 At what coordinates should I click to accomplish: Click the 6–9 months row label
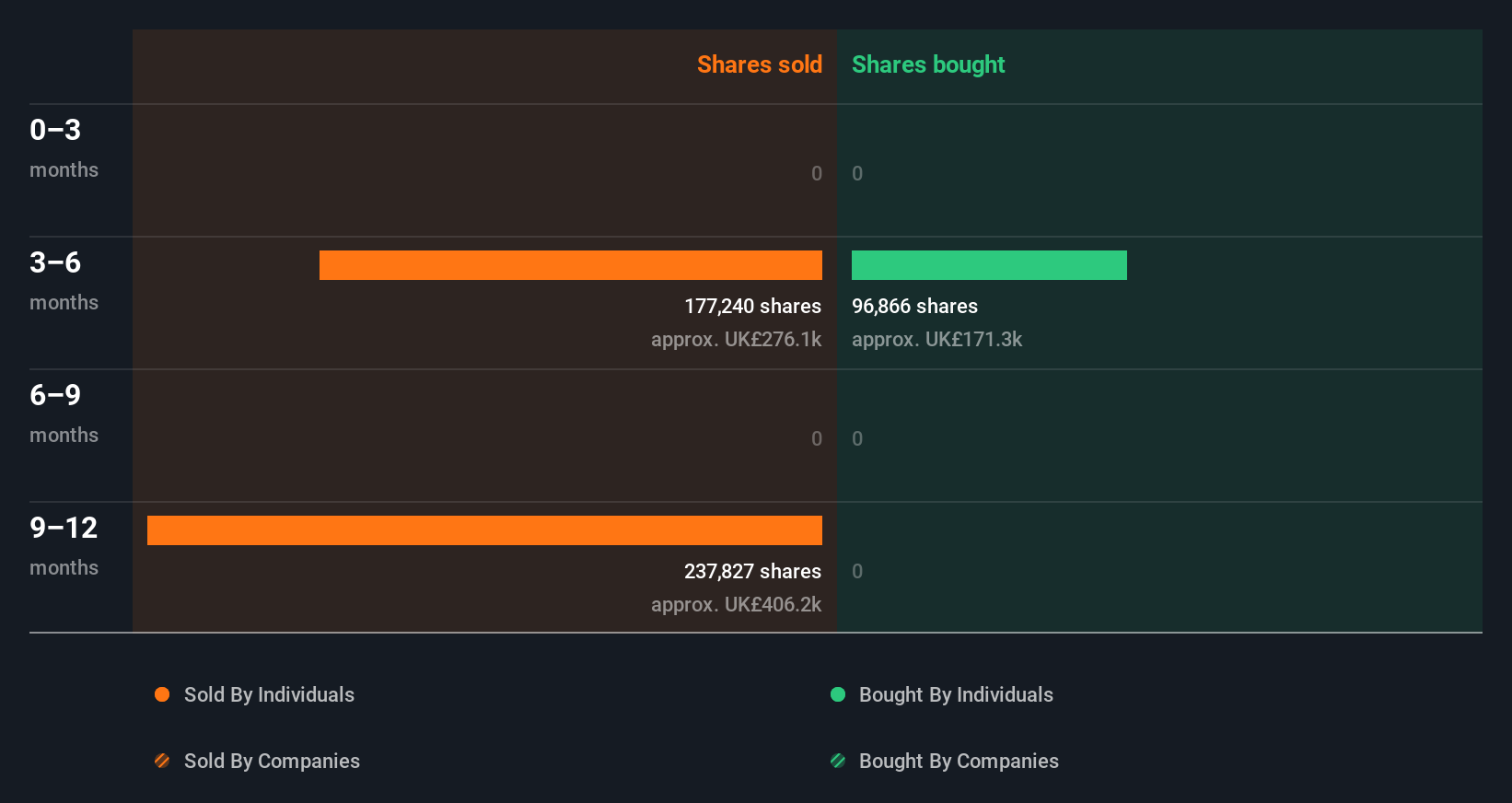(64, 413)
